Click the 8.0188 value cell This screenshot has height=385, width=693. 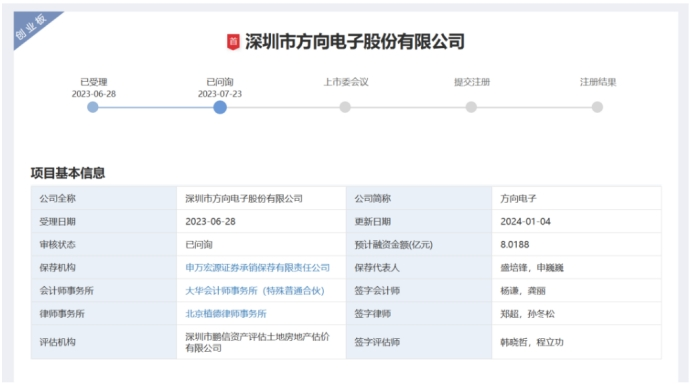(x=577, y=244)
